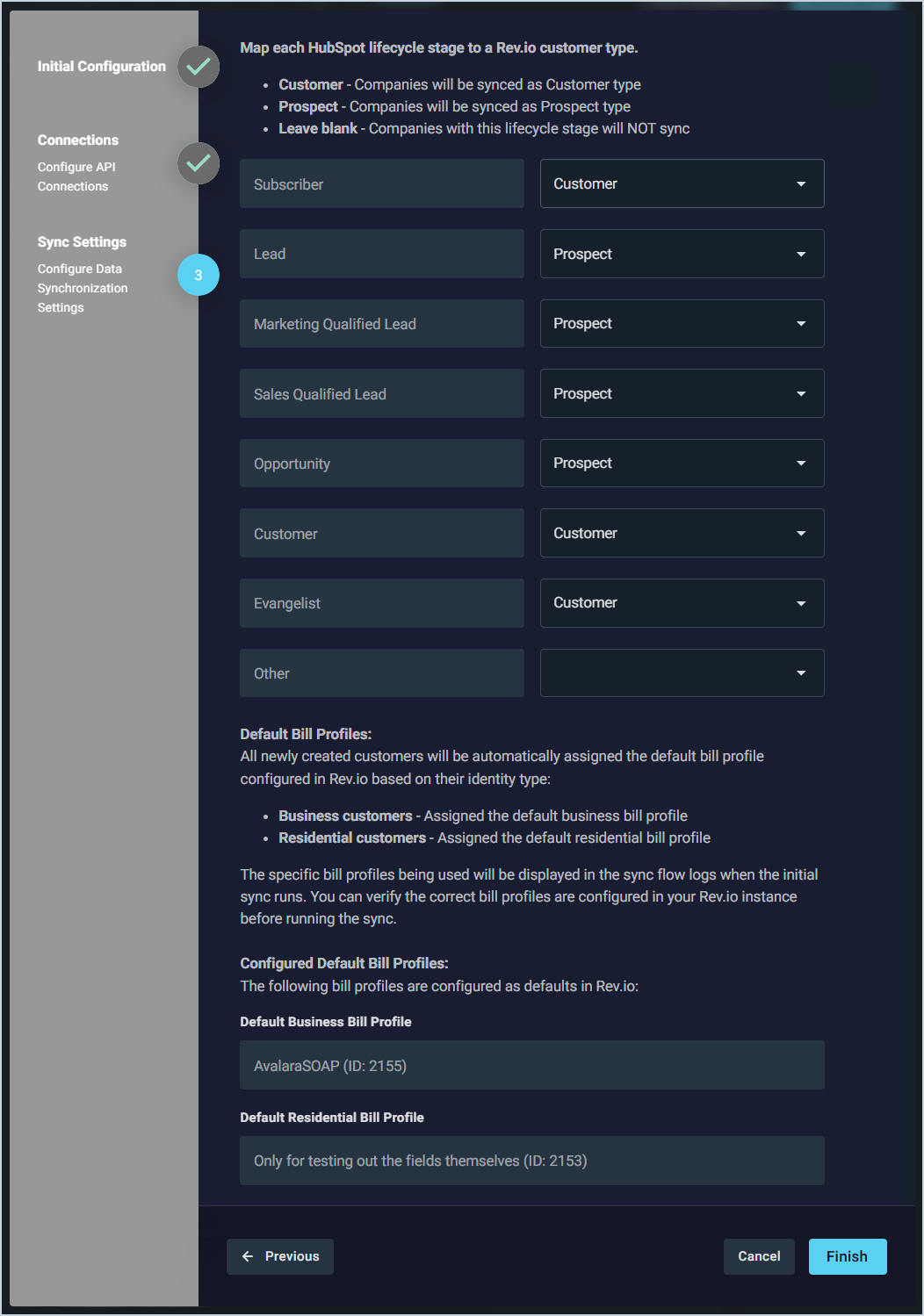Expand the Sales Qualified Lead mapping dropdown
Image resolution: width=924 pixels, height=1316 pixels.
pyautogui.click(x=682, y=393)
